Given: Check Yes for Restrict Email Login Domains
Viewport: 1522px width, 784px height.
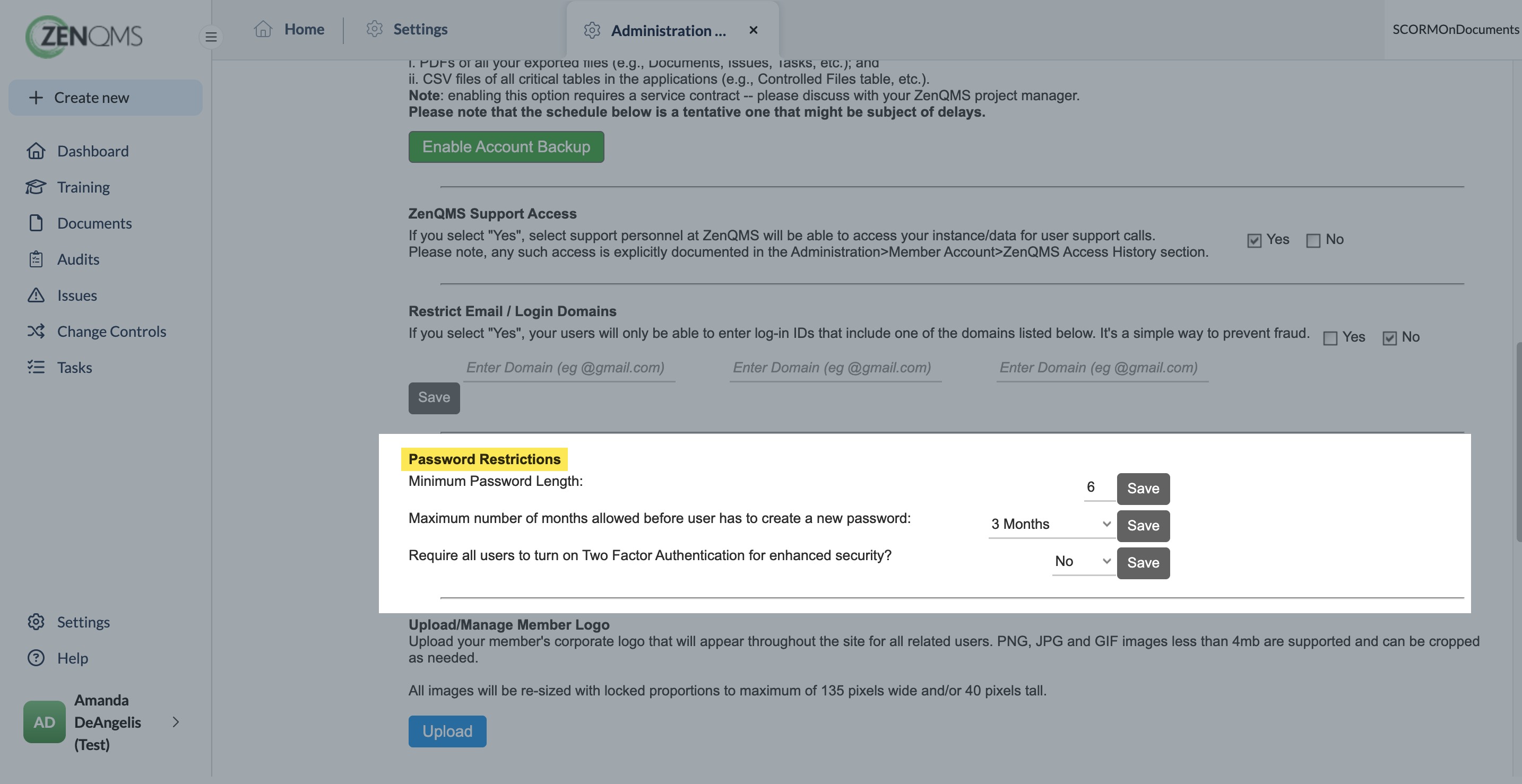Looking at the screenshot, I should 1330,338.
